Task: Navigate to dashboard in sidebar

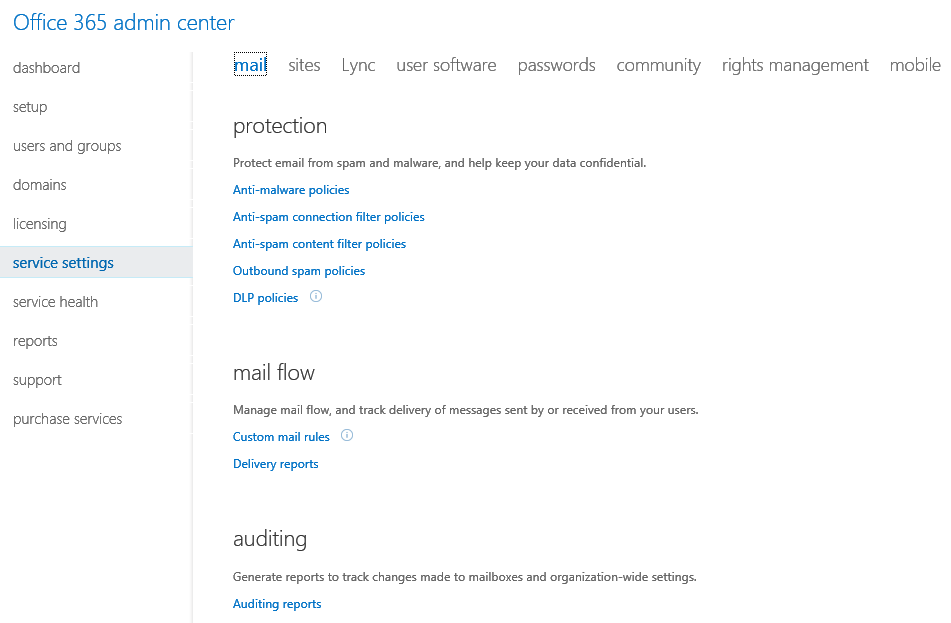Action: pyautogui.click(x=46, y=68)
